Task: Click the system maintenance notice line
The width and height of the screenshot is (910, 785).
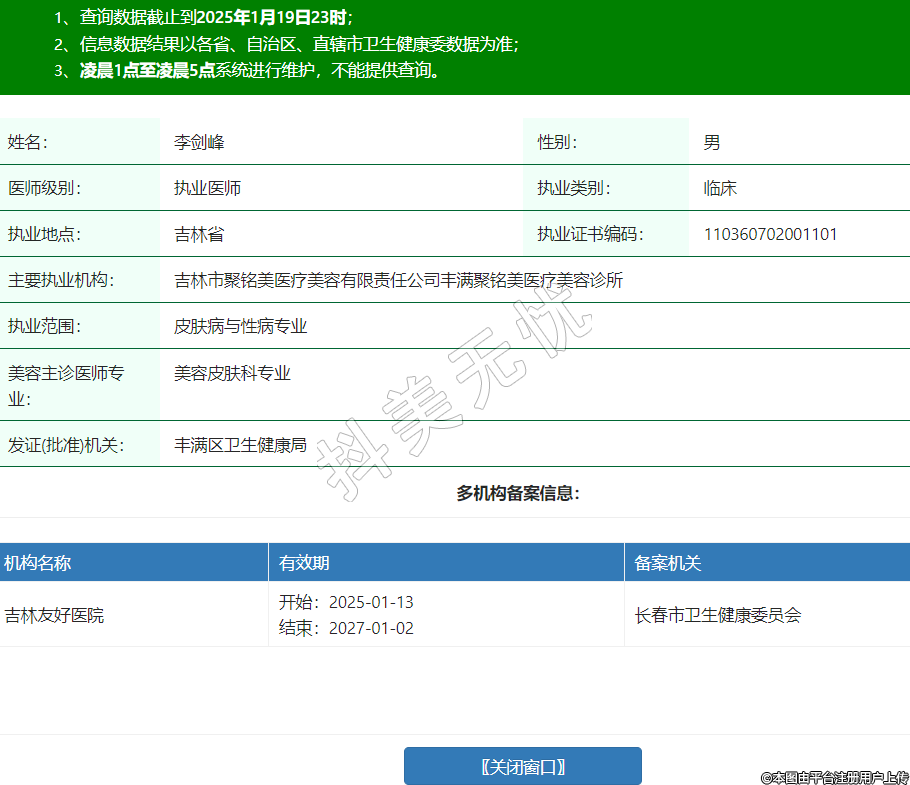Action: (260, 71)
